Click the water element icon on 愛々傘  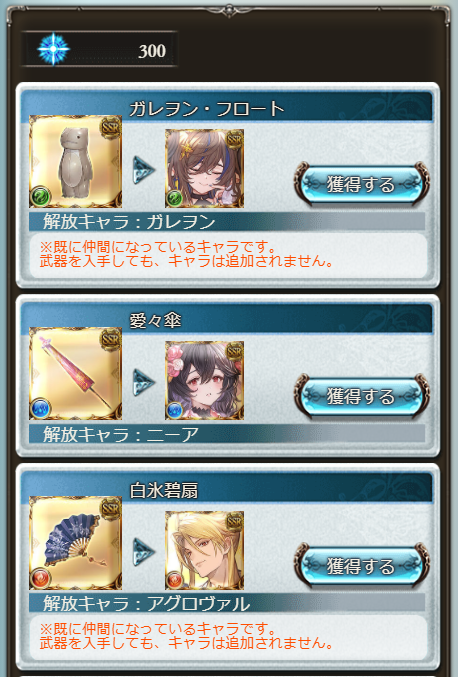41,408
